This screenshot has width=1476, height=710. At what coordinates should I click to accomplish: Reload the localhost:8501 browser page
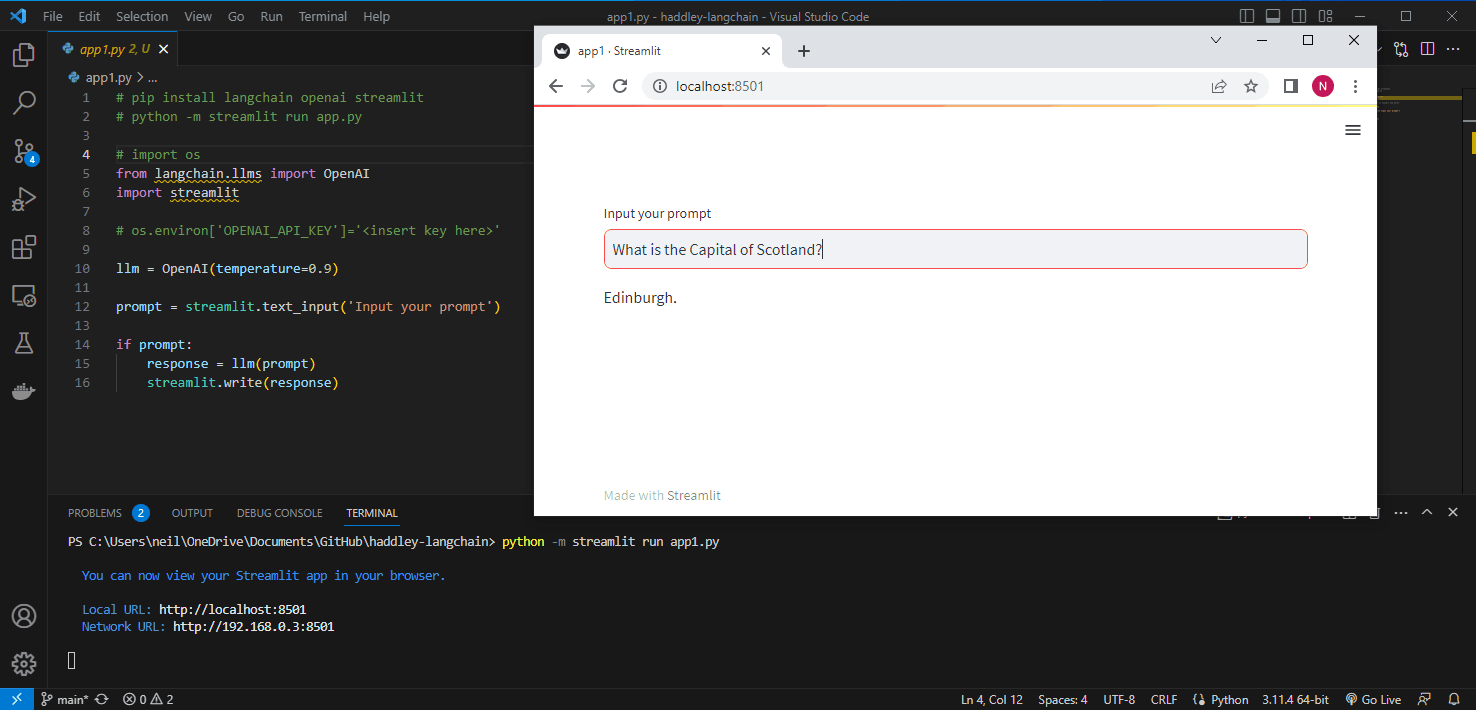620,86
